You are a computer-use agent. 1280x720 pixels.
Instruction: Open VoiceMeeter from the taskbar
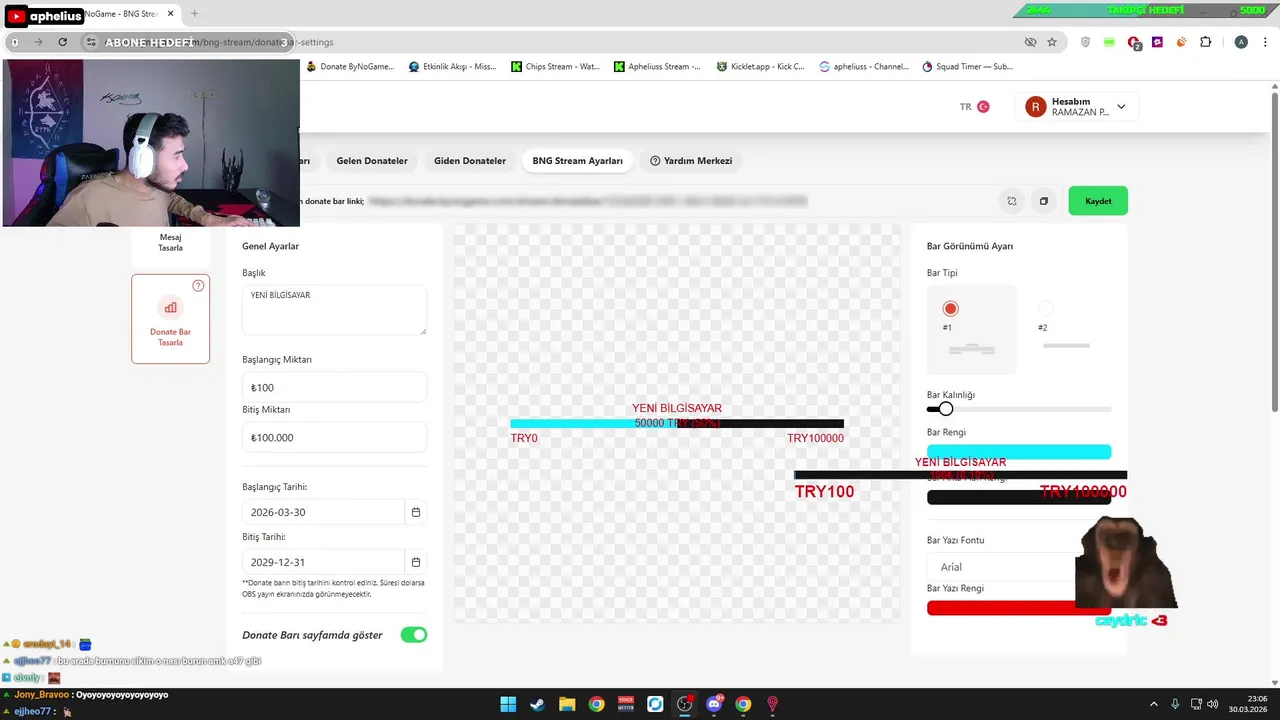(626, 704)
